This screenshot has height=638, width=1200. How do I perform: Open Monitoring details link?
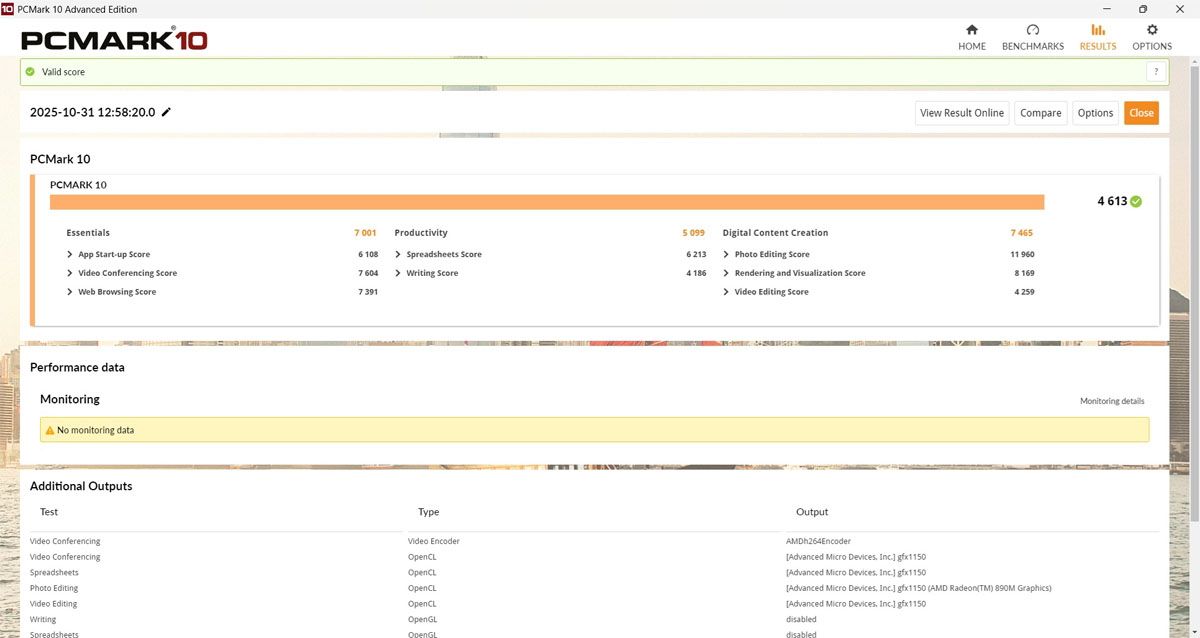pyautogui.click(x=1112, y=401)
